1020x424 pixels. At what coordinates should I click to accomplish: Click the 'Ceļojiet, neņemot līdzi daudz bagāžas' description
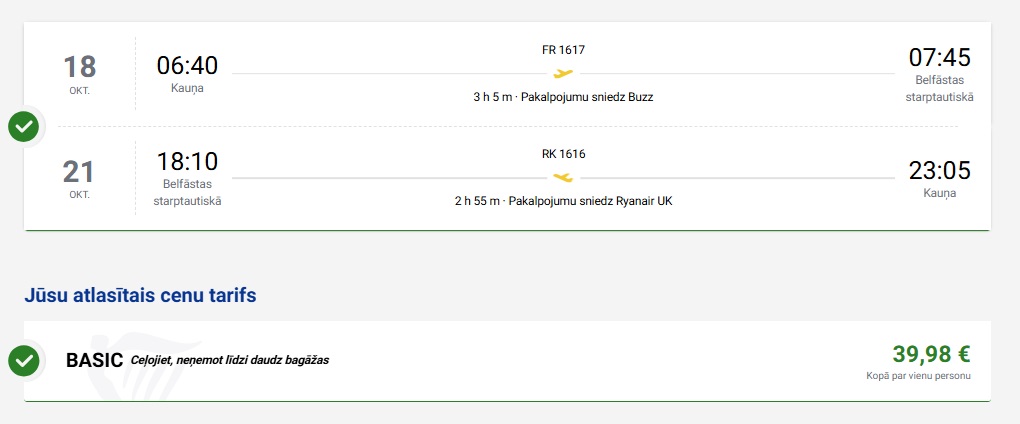(229, 360)
